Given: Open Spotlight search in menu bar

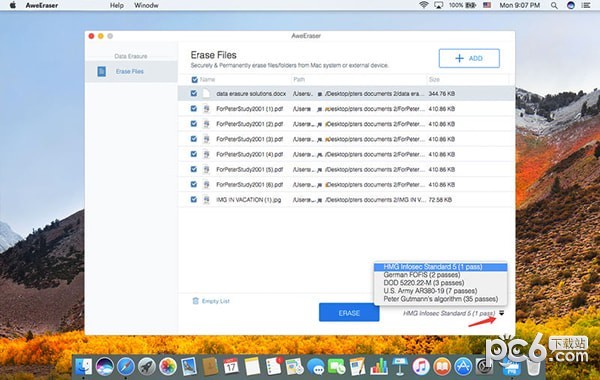Looking at the screenshot, I should [x=554, y=5].
